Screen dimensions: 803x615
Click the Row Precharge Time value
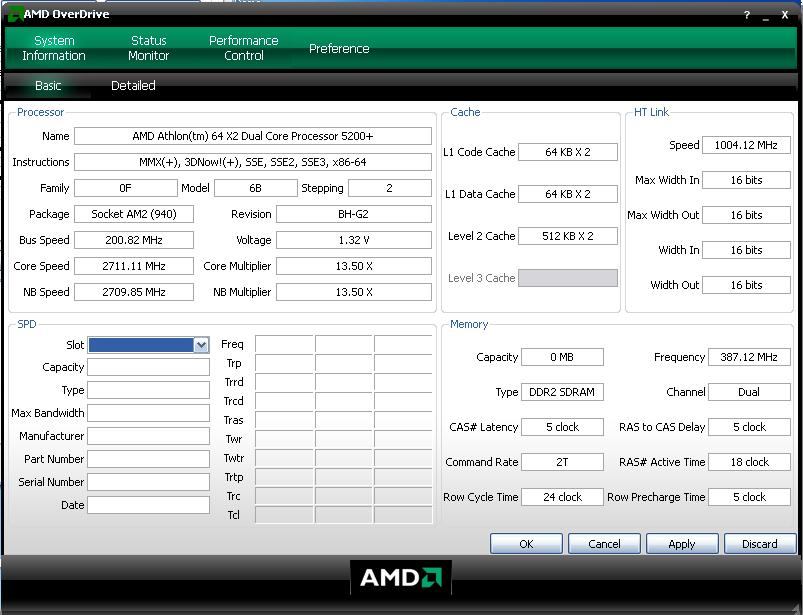coord(749,497)
